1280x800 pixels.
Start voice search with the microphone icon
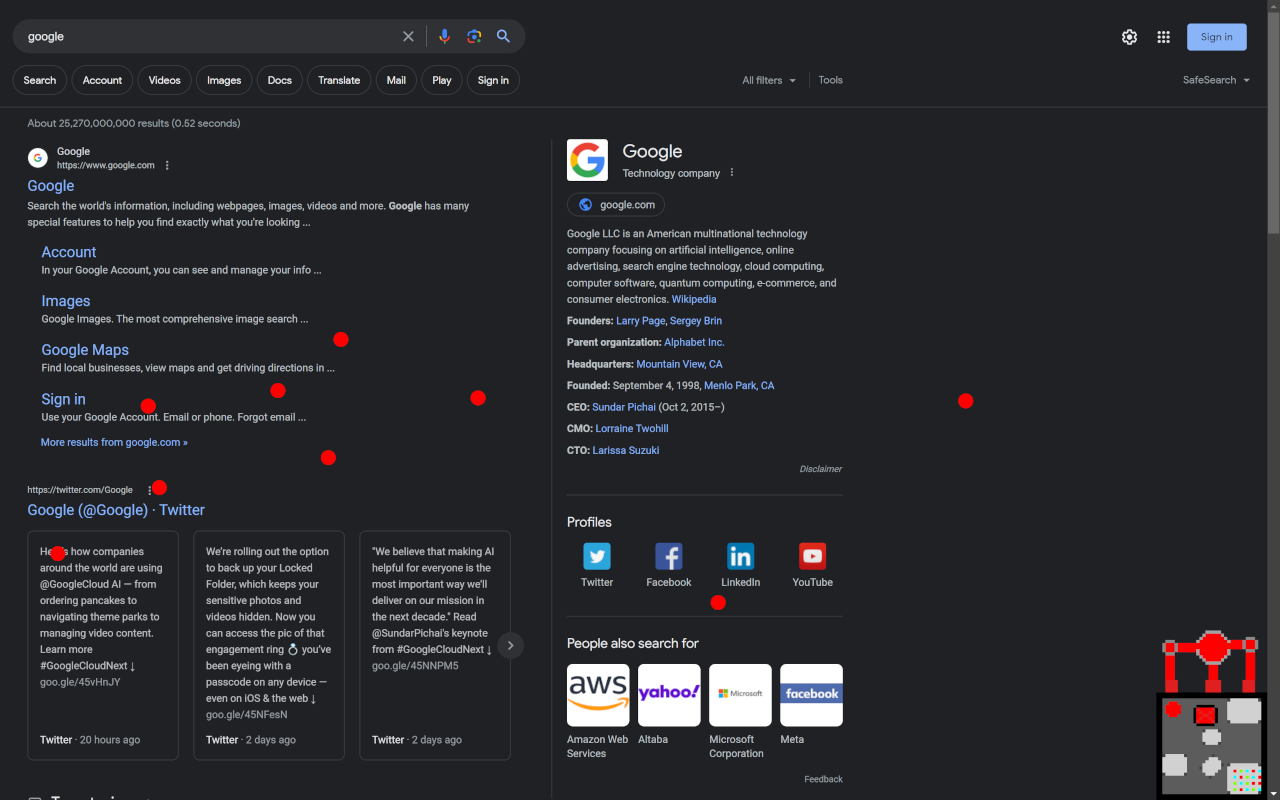pyautogui.click(x=445, y=37)
